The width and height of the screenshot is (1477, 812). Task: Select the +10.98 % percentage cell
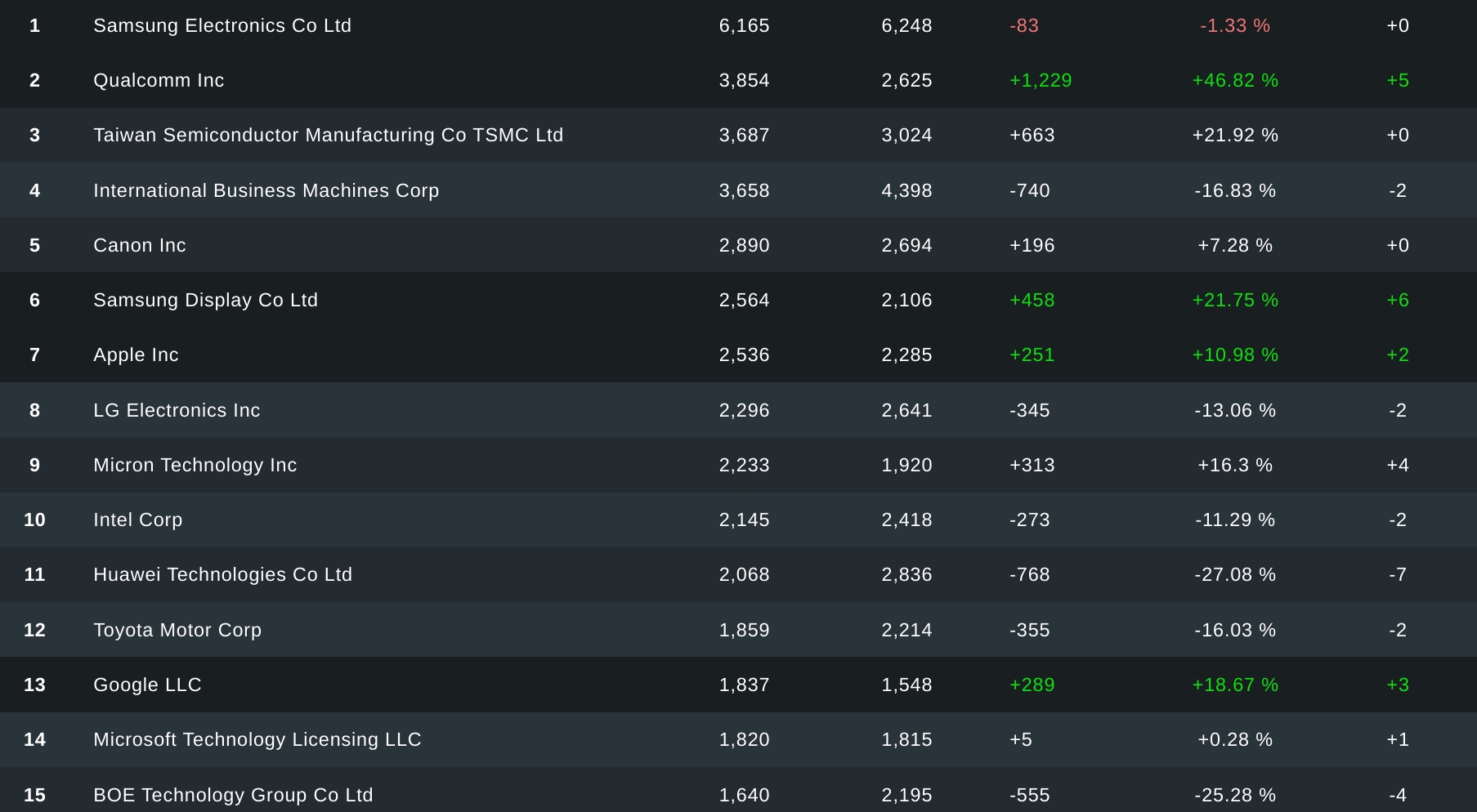1235,355
